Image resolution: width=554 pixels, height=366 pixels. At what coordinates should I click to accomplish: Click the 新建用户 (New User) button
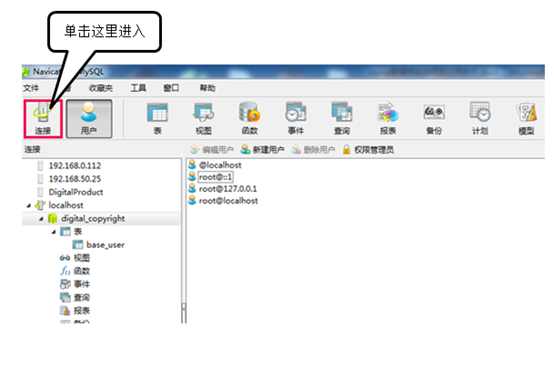point(263,150)
